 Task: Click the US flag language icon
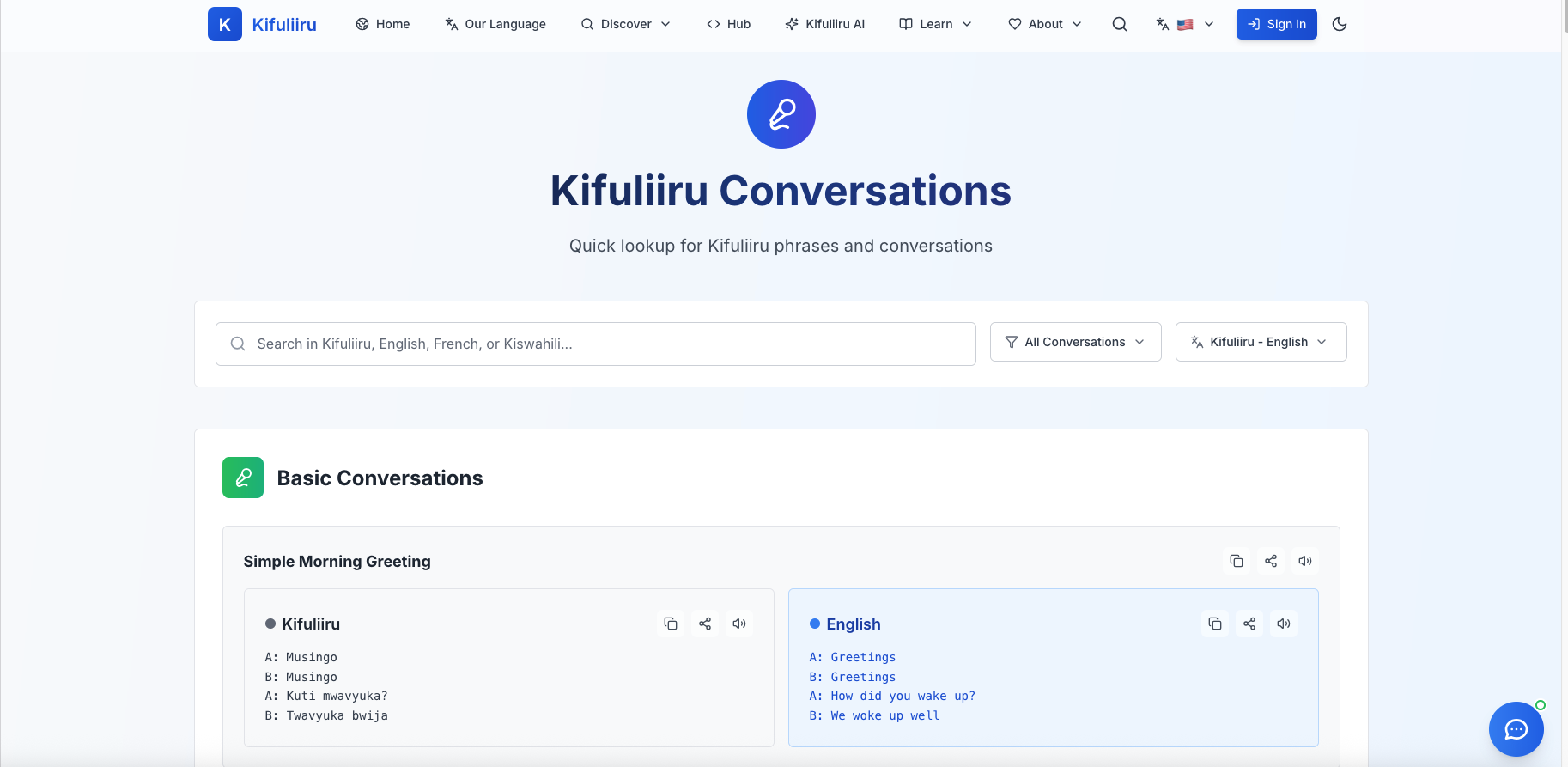pos(1185,25)
